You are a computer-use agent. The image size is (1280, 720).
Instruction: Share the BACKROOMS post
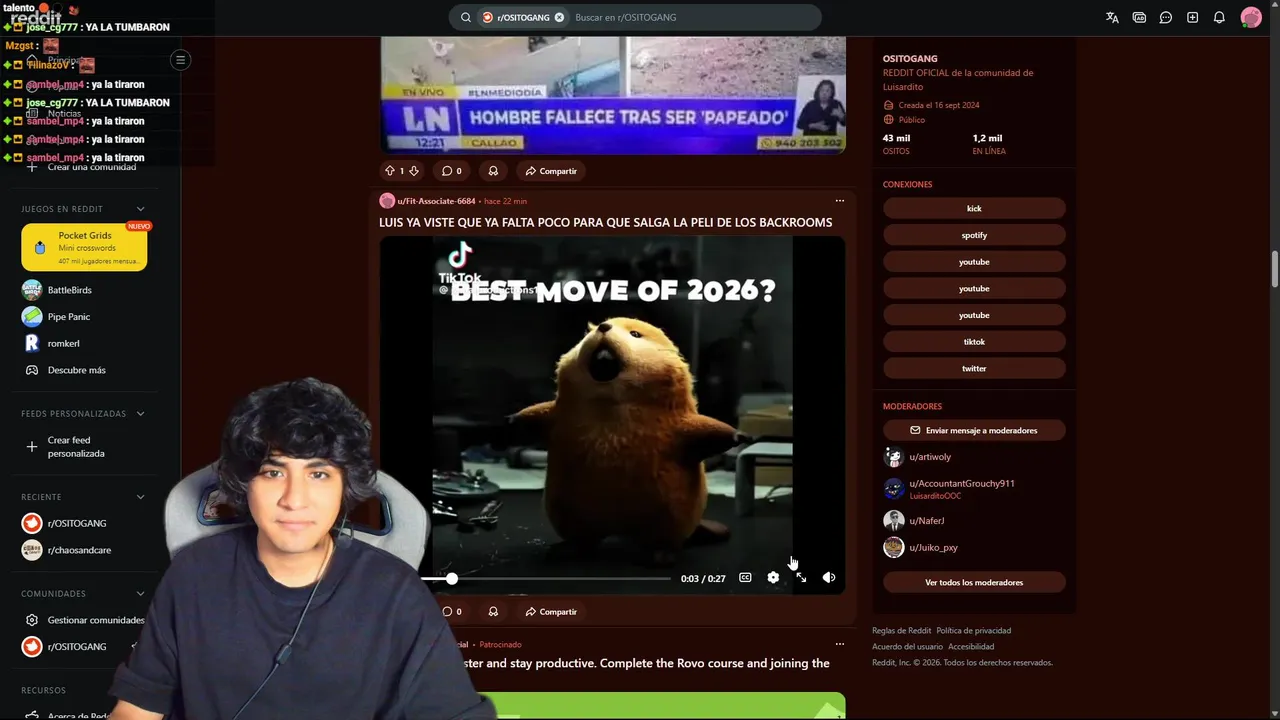pos(551,612)
